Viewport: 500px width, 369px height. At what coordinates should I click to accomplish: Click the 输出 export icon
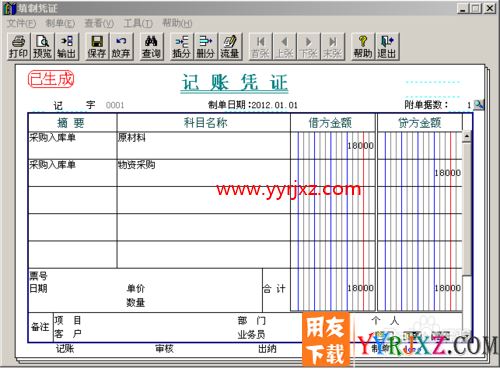tap(67, 46)
